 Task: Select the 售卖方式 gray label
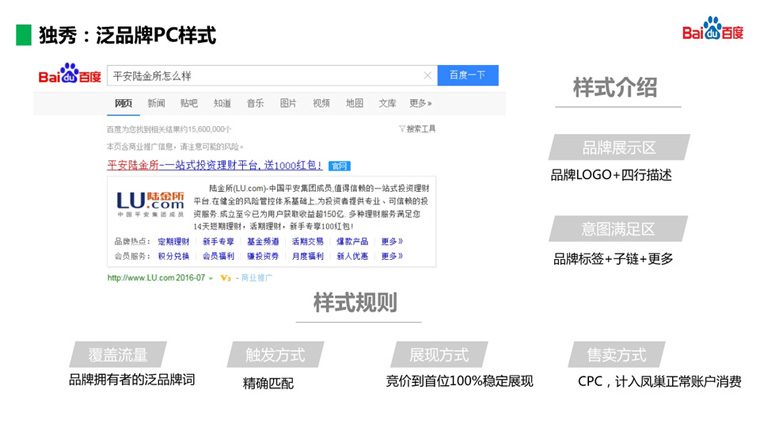pos(617,354)
